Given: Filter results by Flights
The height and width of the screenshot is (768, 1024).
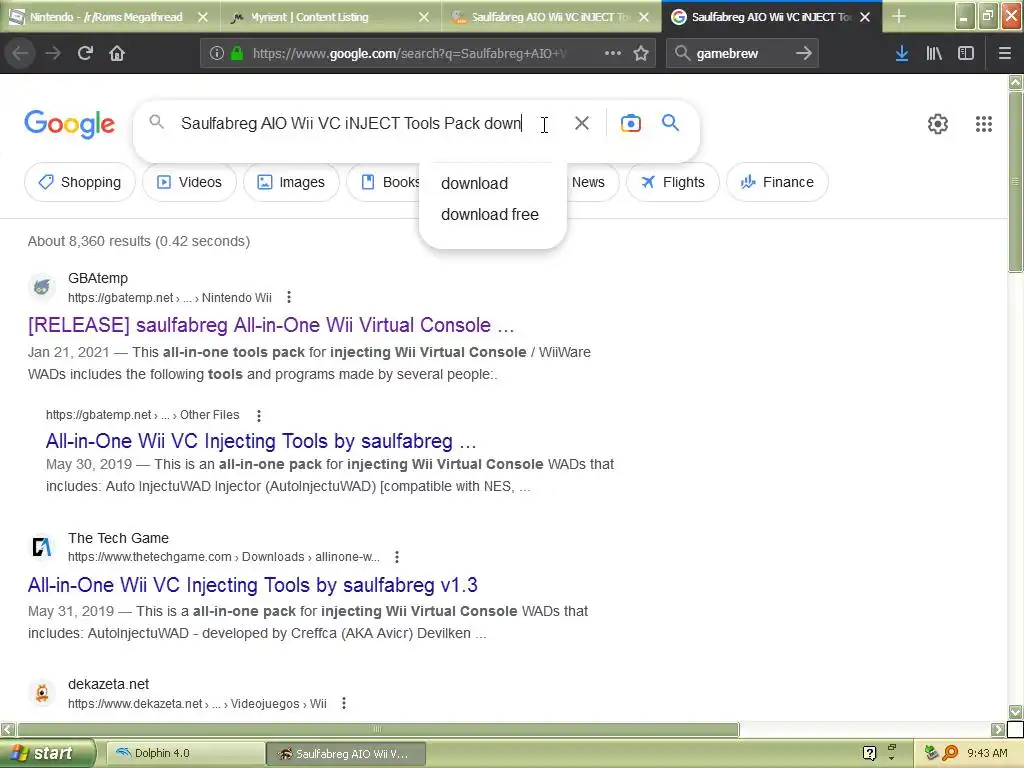Looking at the screenshot, I should coord(673,182).
